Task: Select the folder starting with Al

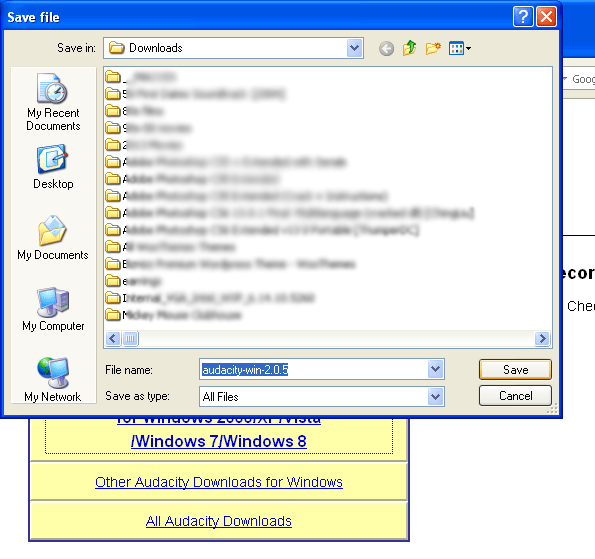Action: (x=170, y=247)
